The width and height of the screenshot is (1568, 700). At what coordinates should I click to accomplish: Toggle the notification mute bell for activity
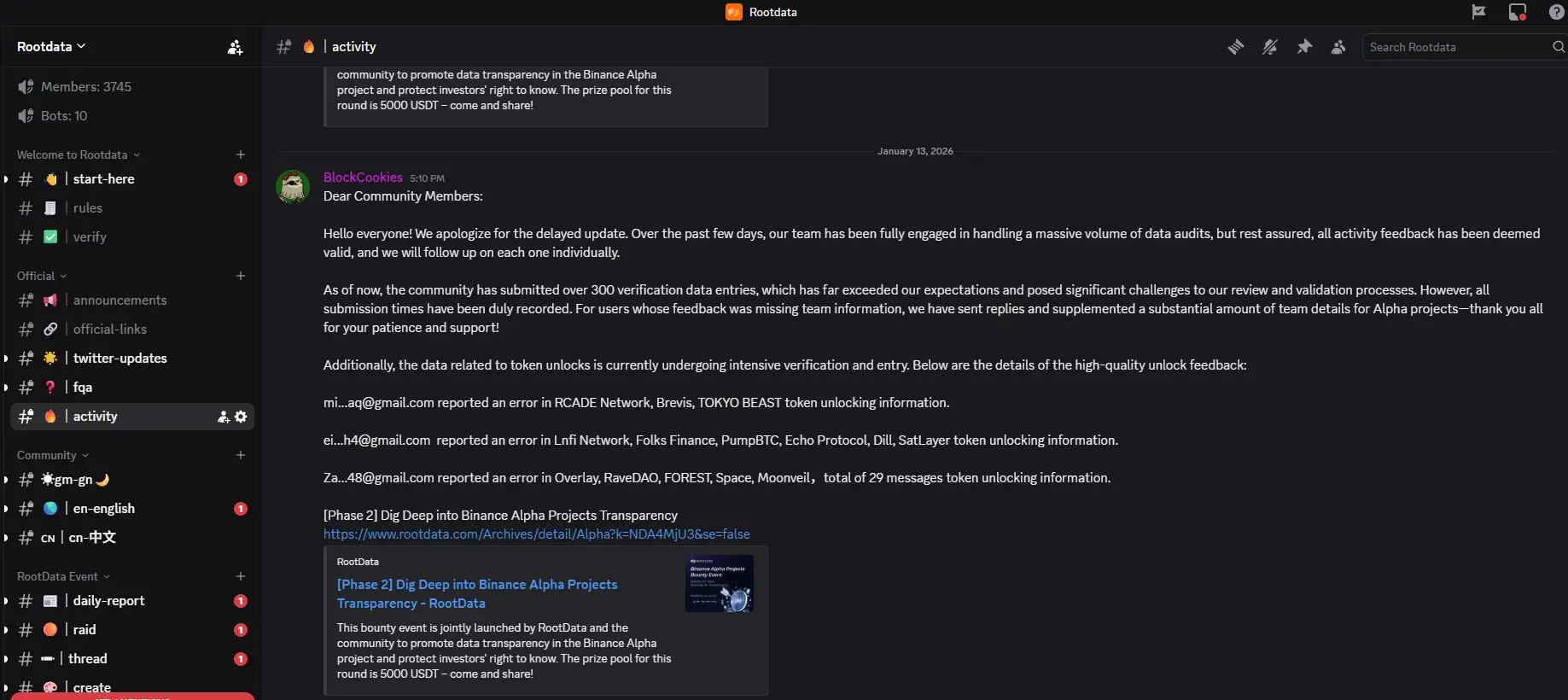click(1269, 47)
